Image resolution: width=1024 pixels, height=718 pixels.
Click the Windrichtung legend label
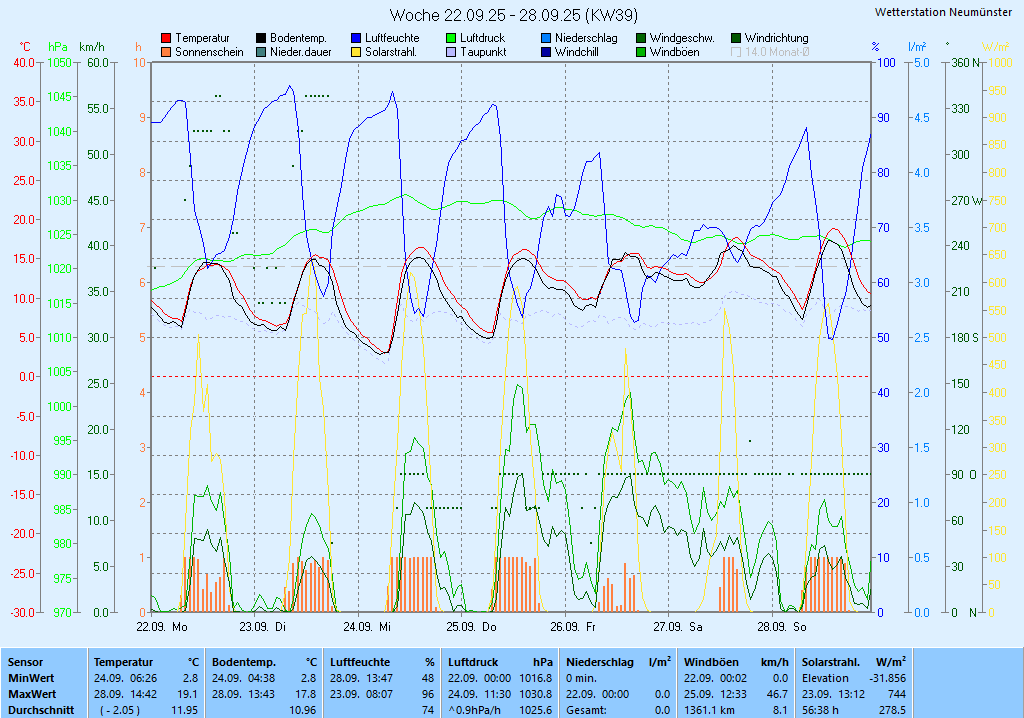click(x=776, y=38)
